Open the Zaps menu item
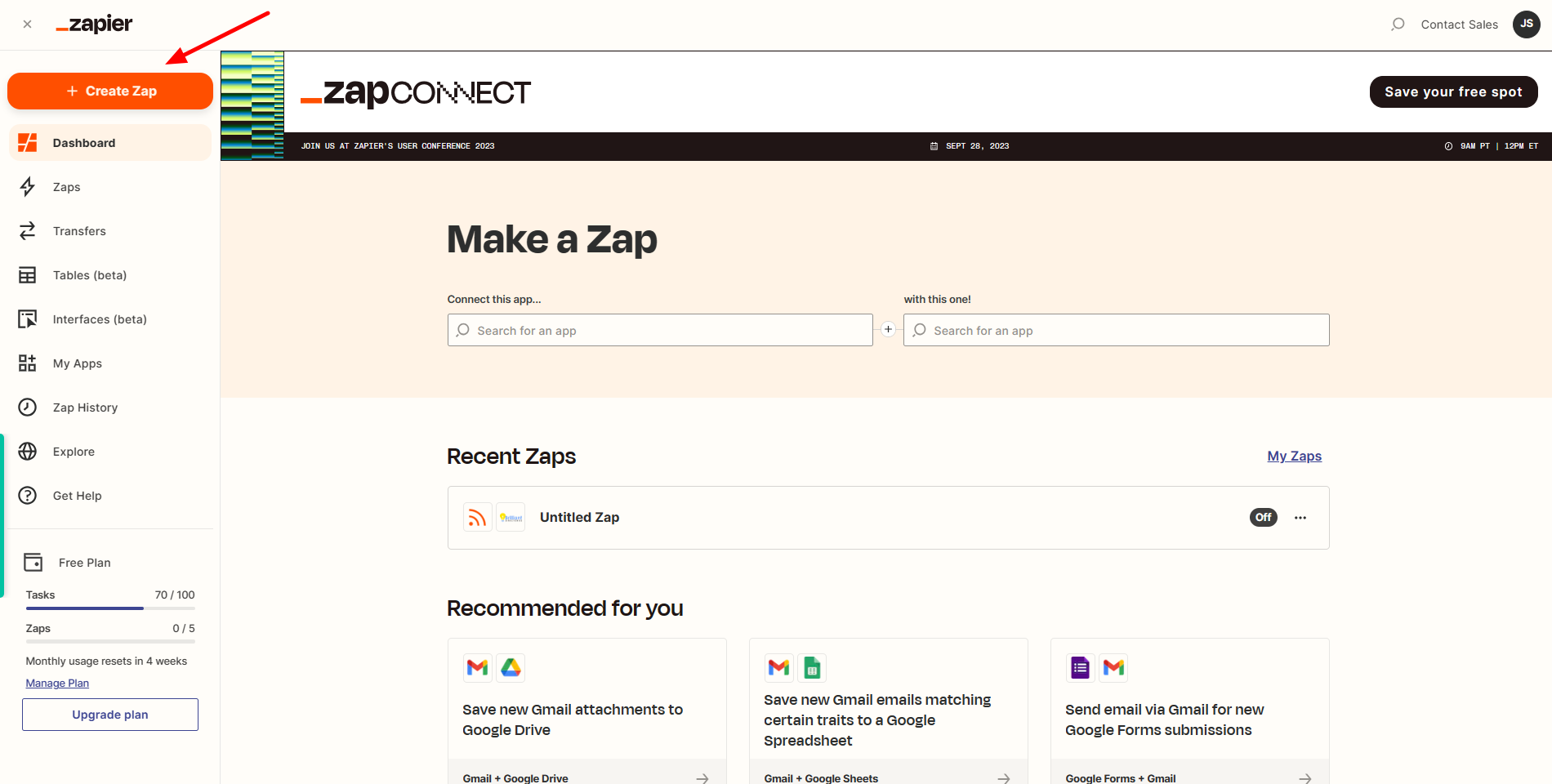The image size is (1552, 784). click(x=110, y=187)
